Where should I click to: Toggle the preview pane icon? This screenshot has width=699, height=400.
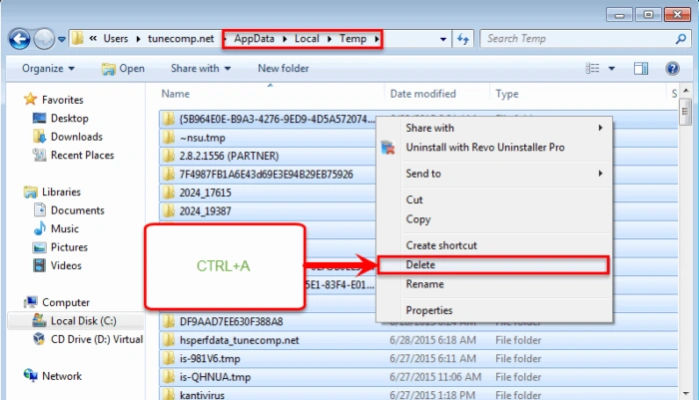(x=641, y=68)
